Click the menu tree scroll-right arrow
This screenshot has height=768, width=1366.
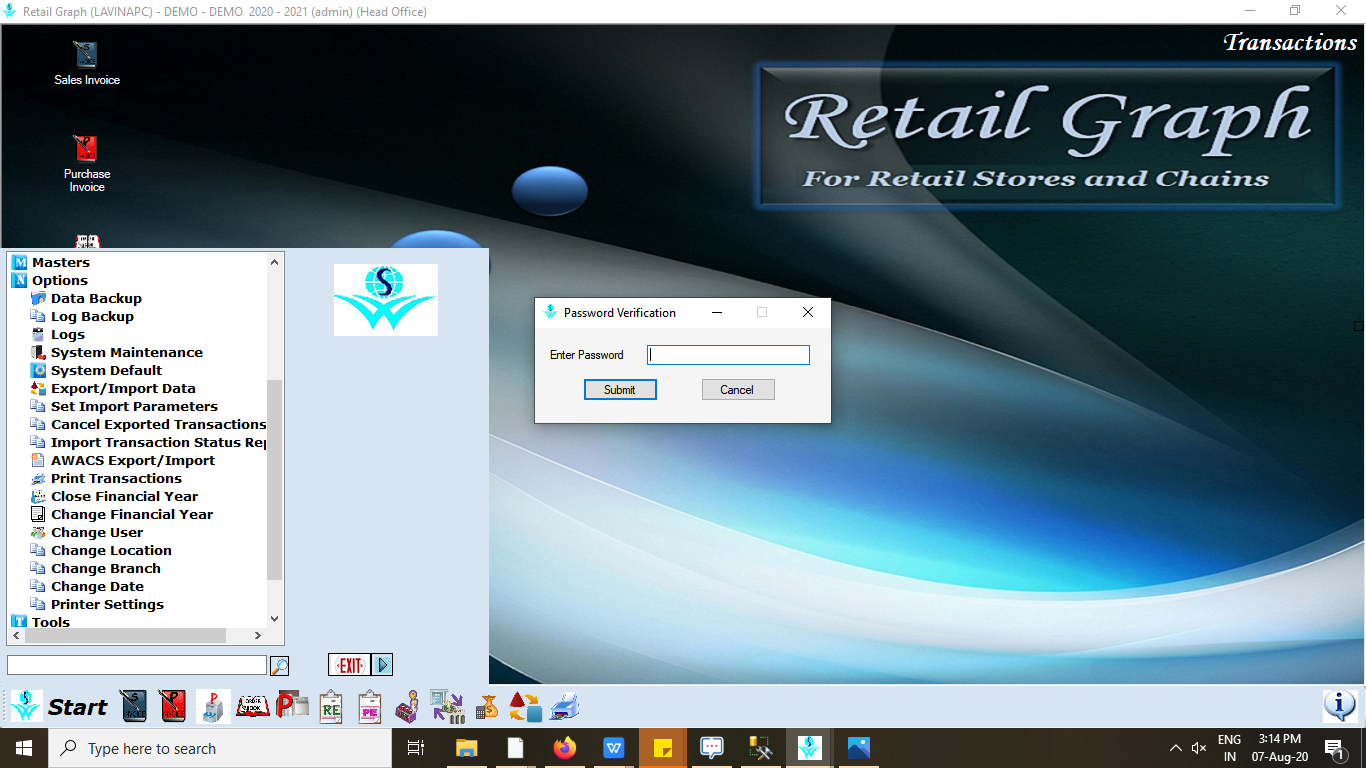coord(258,636)
